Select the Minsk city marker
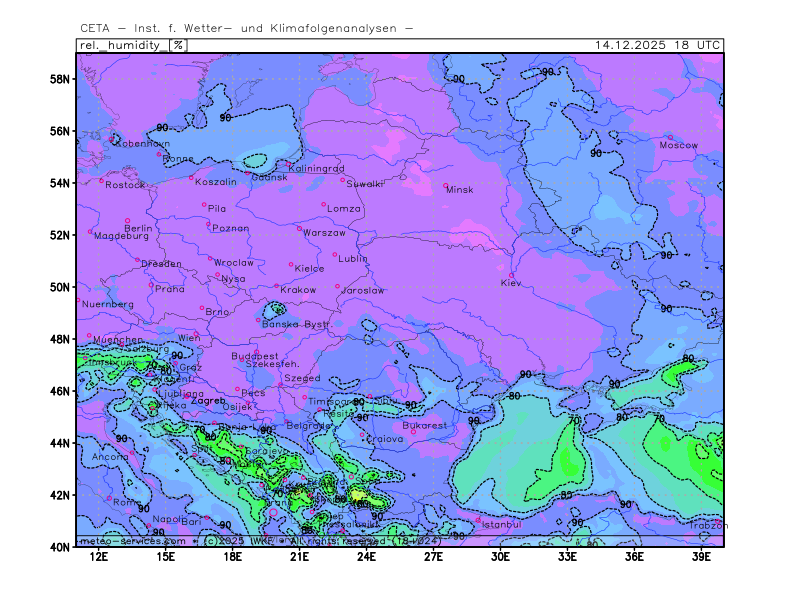800x600 pixels. click(446, 185)
